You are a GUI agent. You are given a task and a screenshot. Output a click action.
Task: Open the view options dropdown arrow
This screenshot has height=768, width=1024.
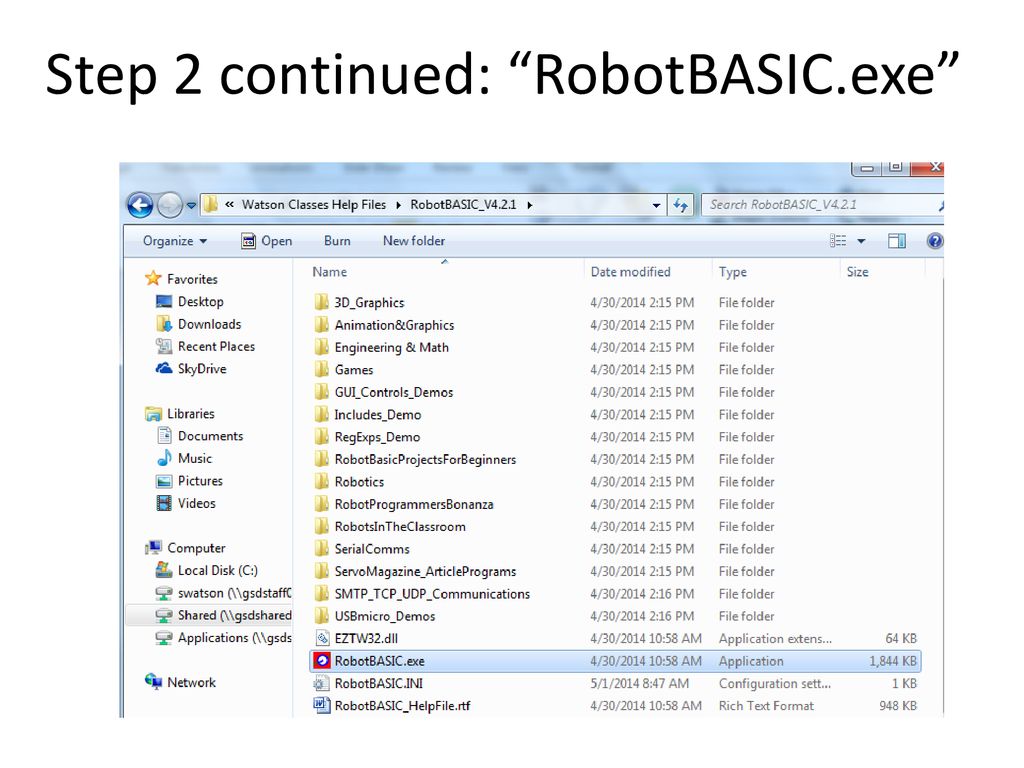coord(861,241)
